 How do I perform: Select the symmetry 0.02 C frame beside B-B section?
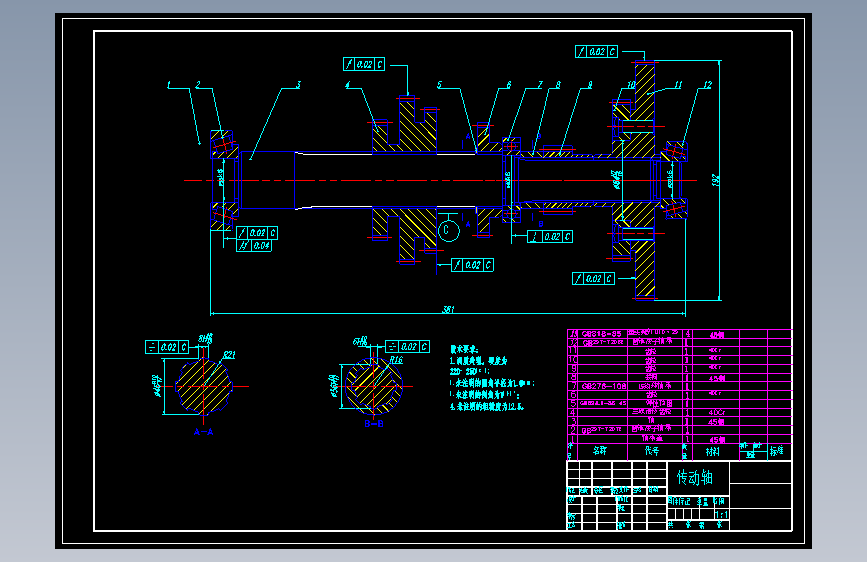pyautogui.click(x=407, y=347)
